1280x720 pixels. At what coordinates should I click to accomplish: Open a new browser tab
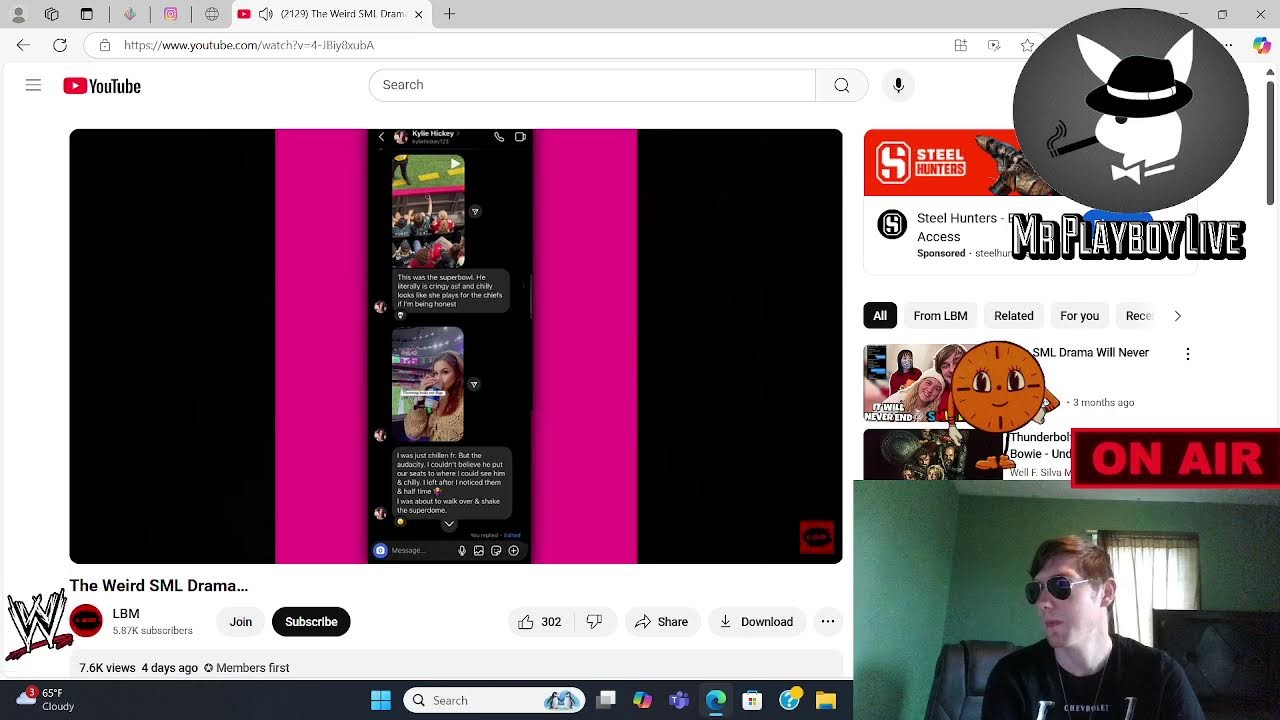(x=449, y=14)
